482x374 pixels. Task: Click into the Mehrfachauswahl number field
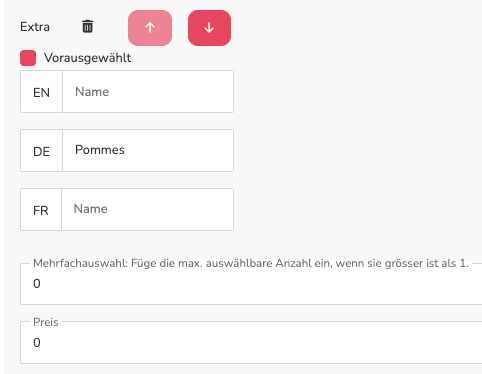pos(251,284)
